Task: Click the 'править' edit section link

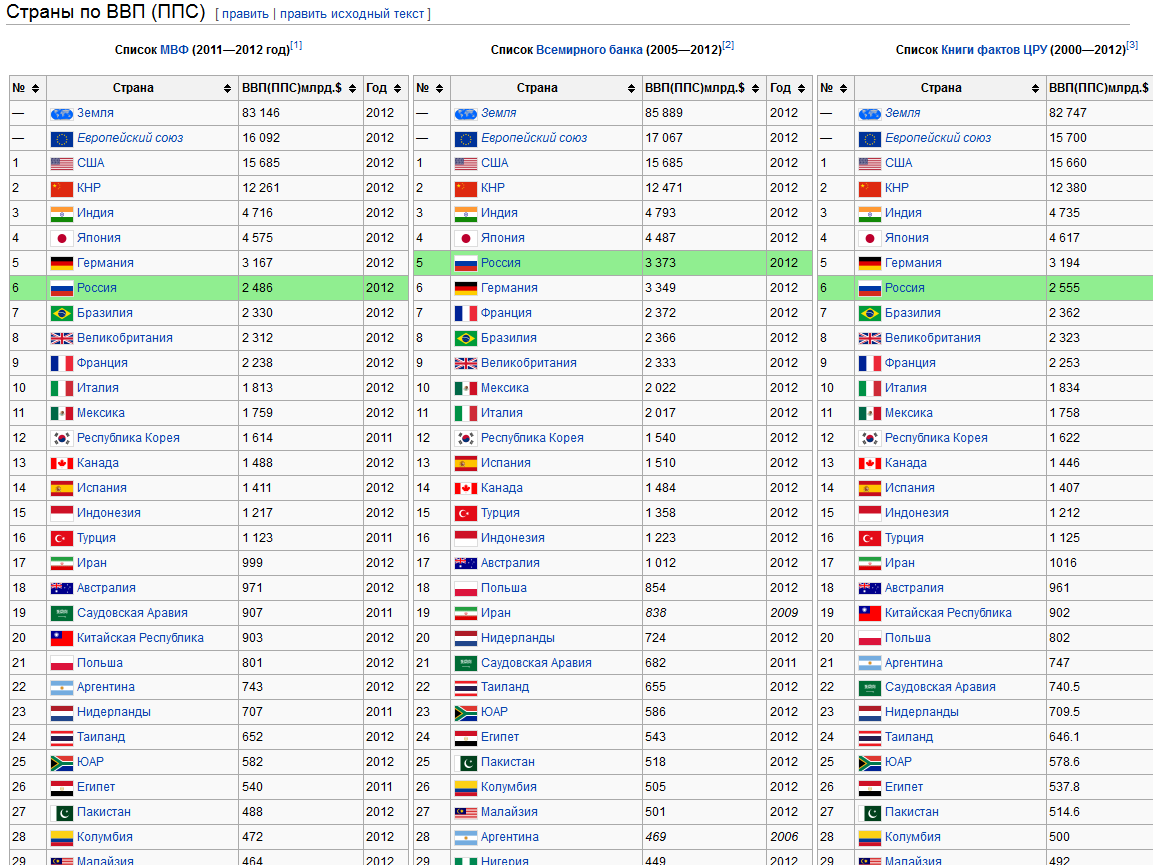Action: 245,14
